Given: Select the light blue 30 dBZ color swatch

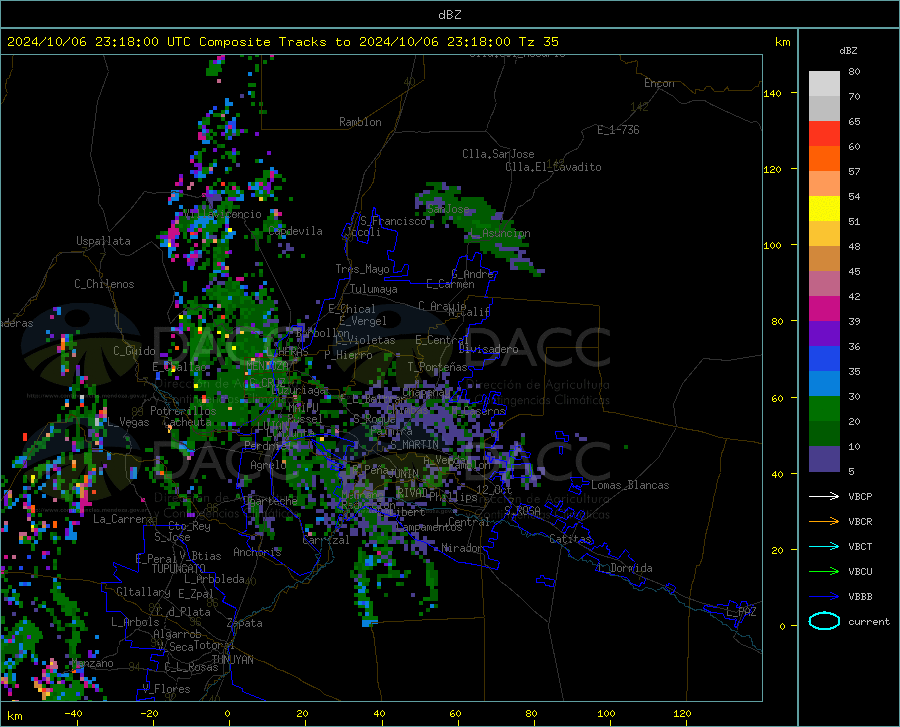Looking at the screenshot, I should tap(824, 384).
